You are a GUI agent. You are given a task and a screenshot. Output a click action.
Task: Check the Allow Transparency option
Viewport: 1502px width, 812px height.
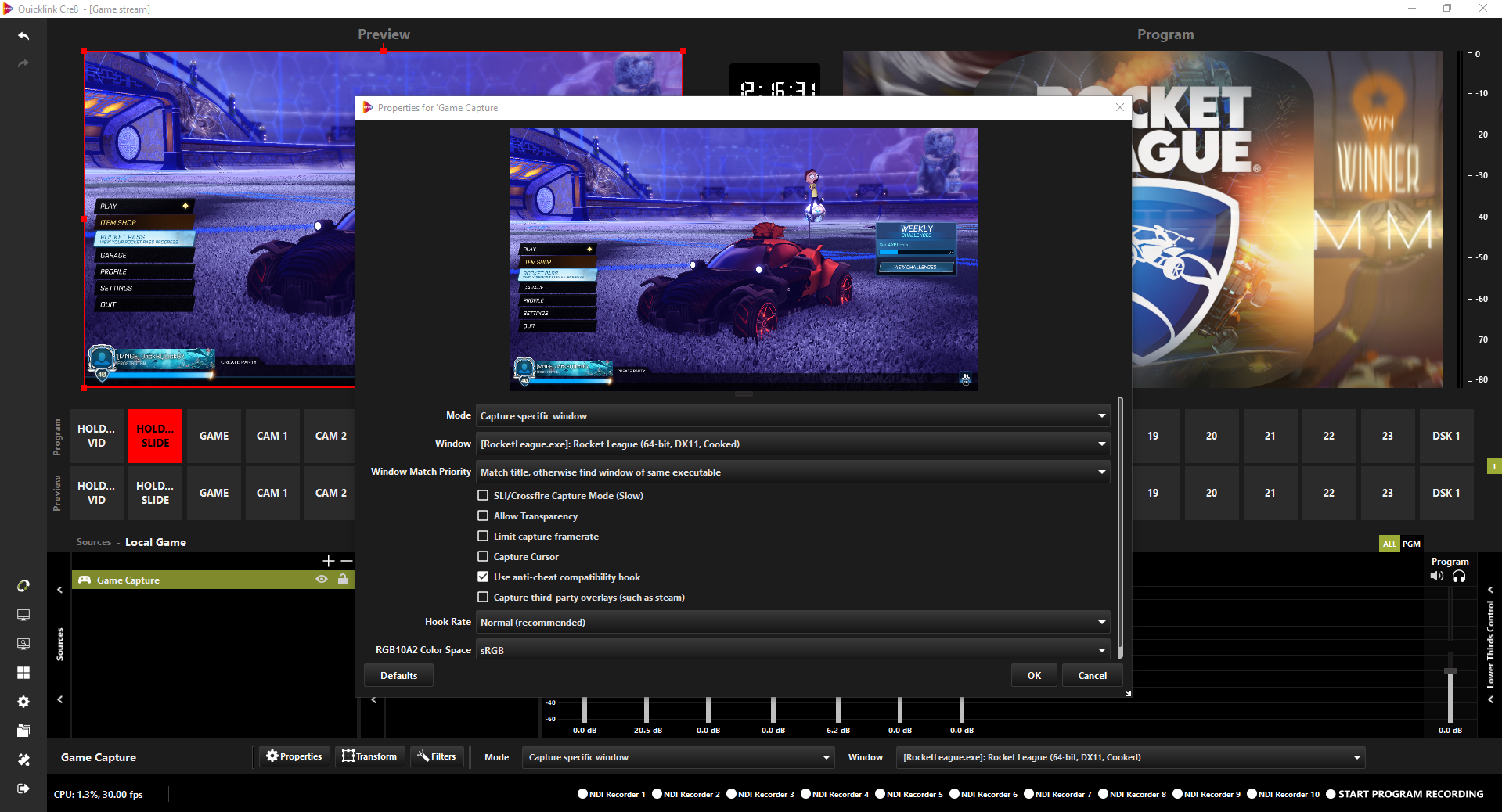pos(483,516)
